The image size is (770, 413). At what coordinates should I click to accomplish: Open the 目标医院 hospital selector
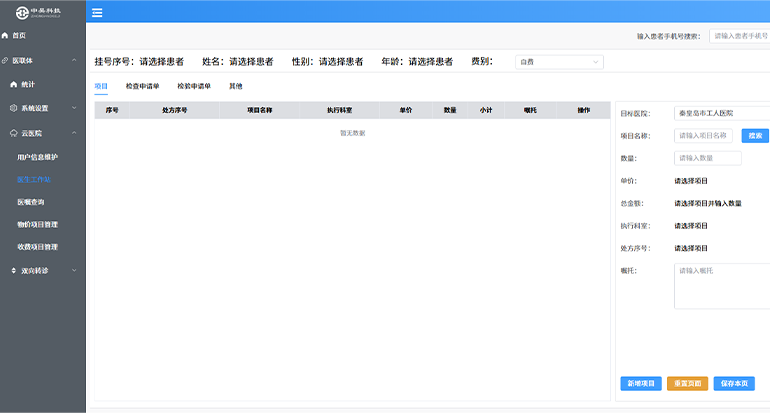point(722,113)
